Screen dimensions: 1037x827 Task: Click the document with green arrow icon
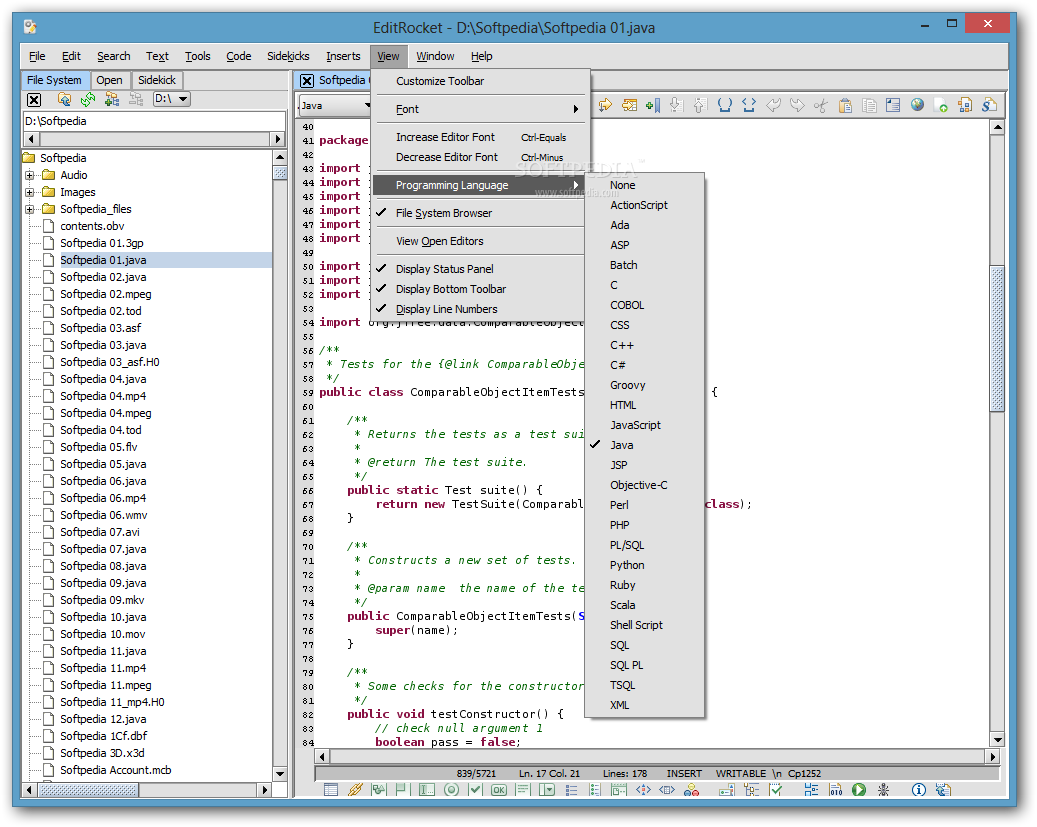click(x=941, y=105)
